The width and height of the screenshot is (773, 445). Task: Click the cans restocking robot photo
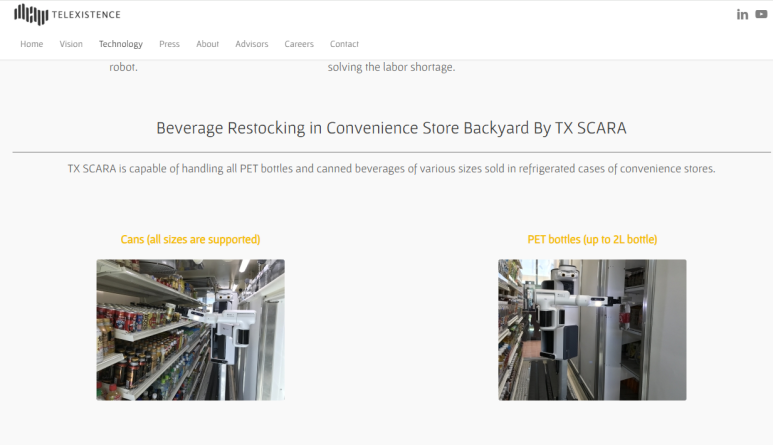pos(190,330)
